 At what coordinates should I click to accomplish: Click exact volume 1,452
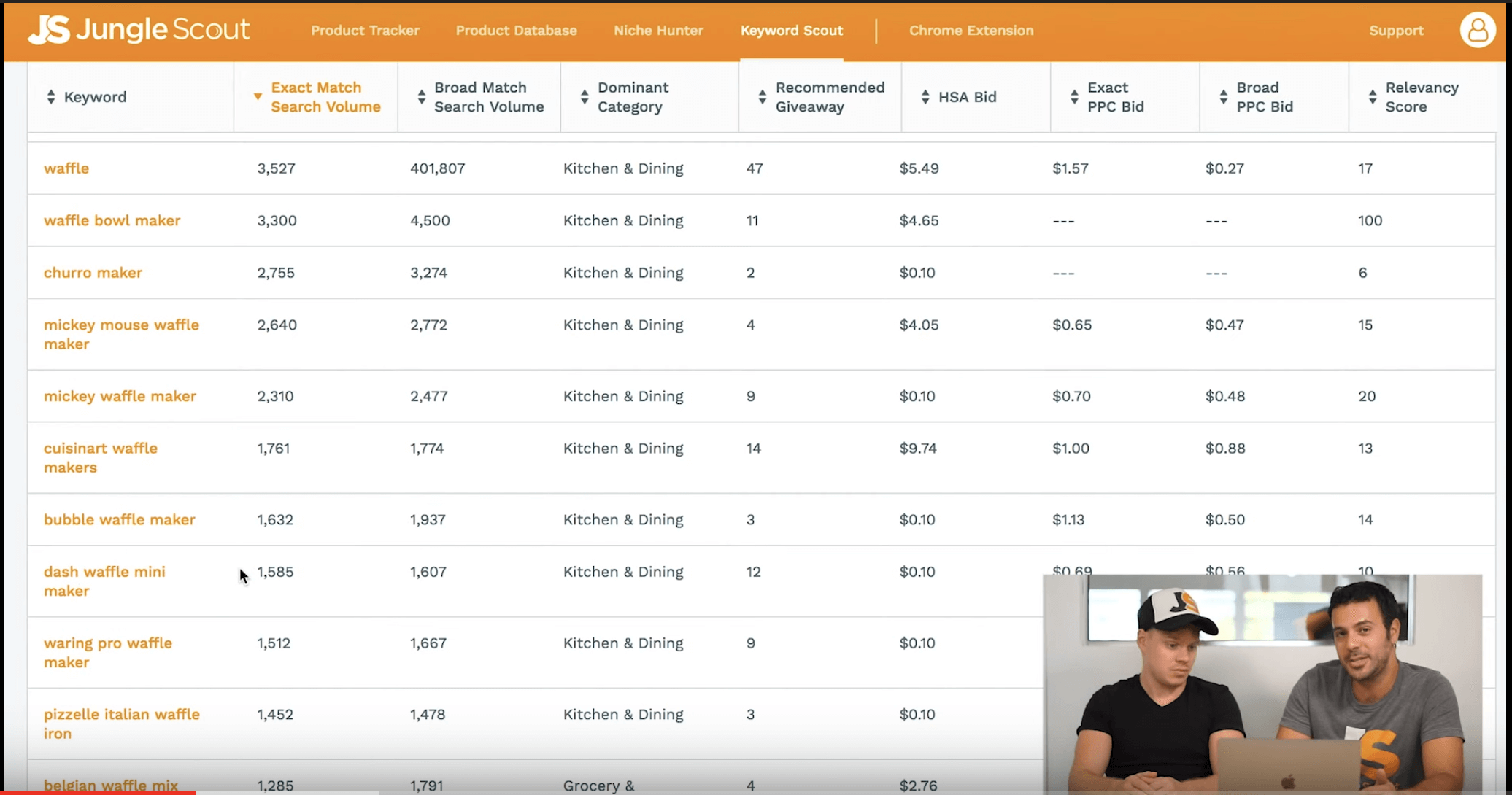pyautogui.click(x=274, y=714)
